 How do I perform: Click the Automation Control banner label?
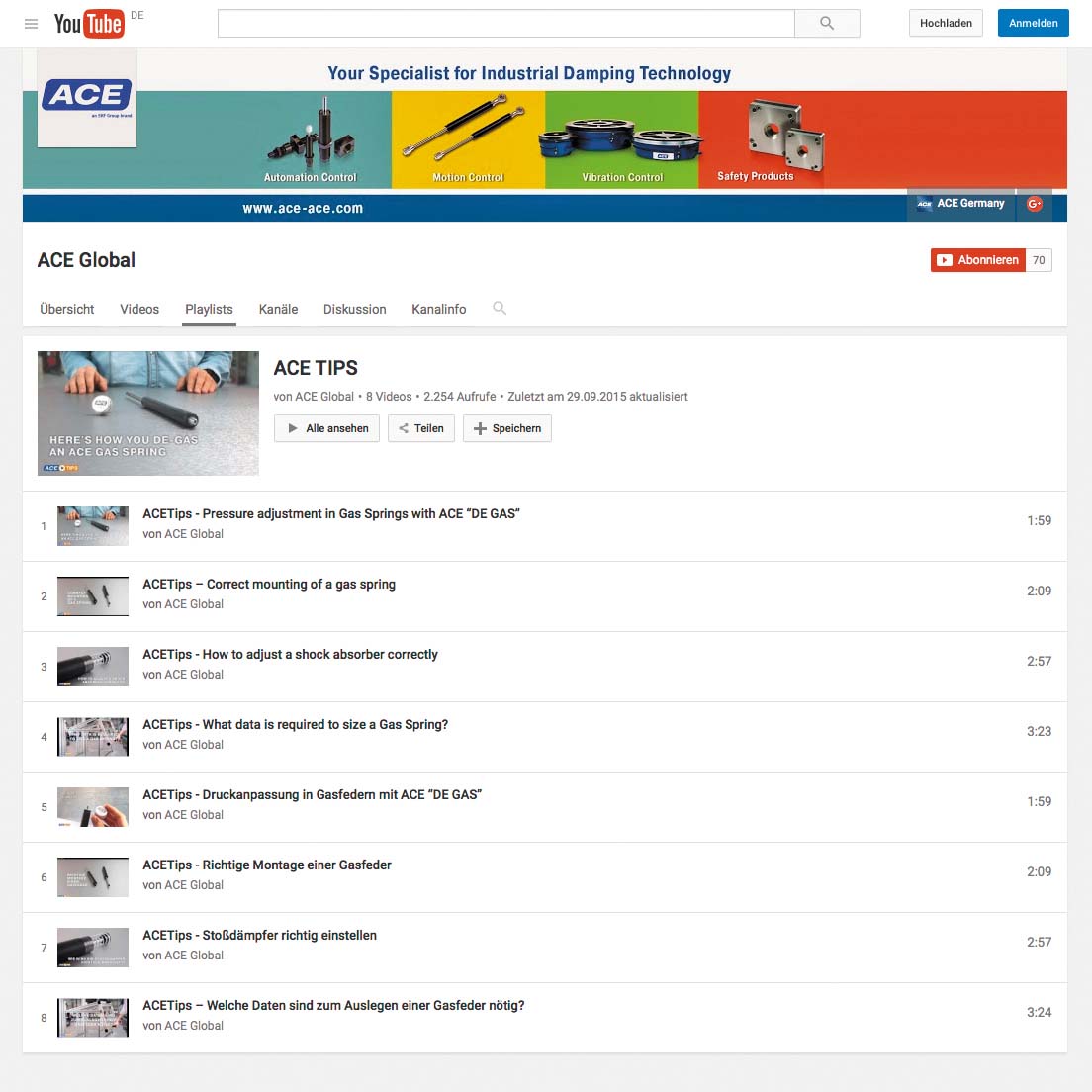[310, 178]
